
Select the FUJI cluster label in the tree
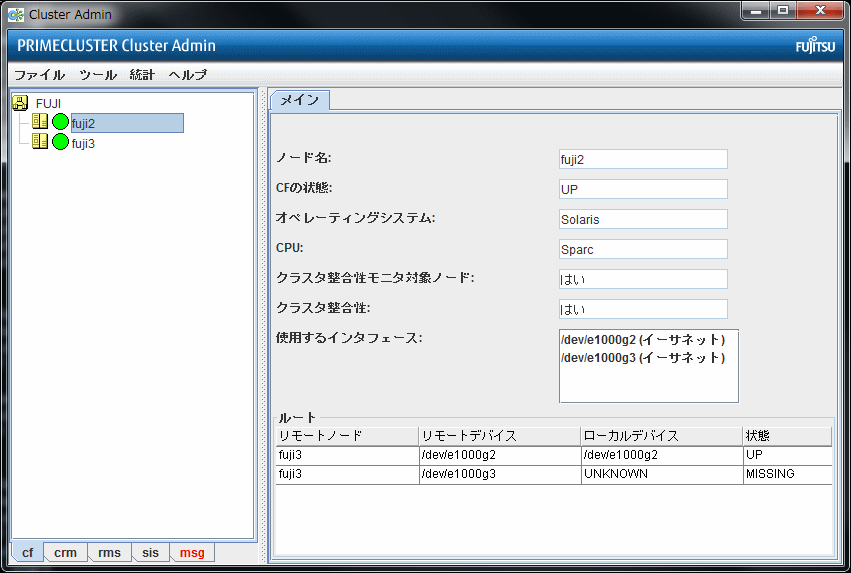coord(48,103)
